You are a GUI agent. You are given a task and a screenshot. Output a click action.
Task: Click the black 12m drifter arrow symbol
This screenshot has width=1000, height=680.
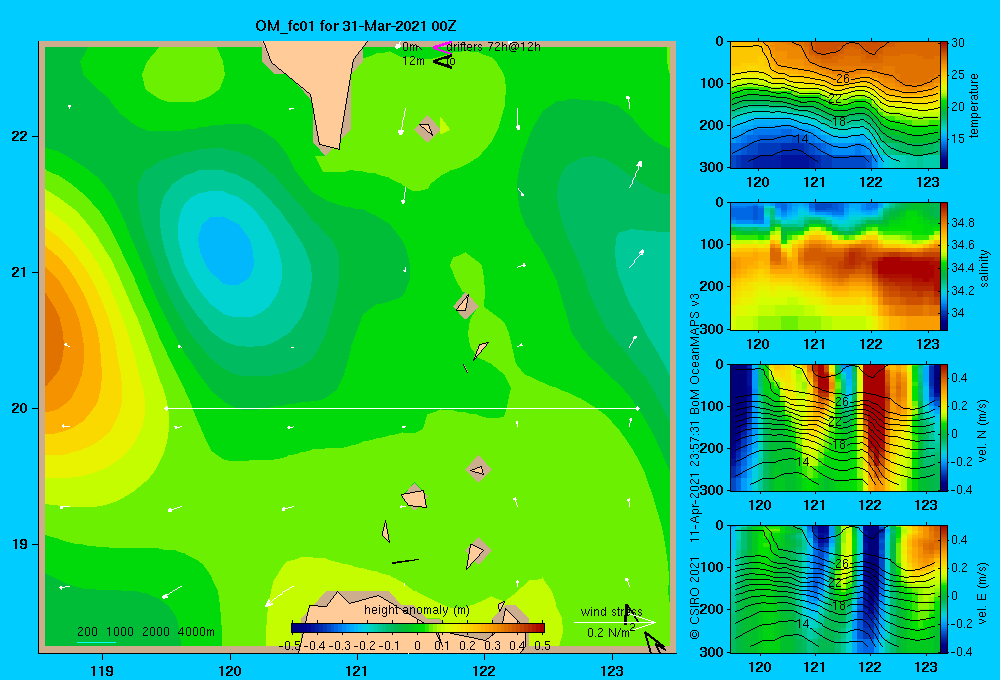443,61
